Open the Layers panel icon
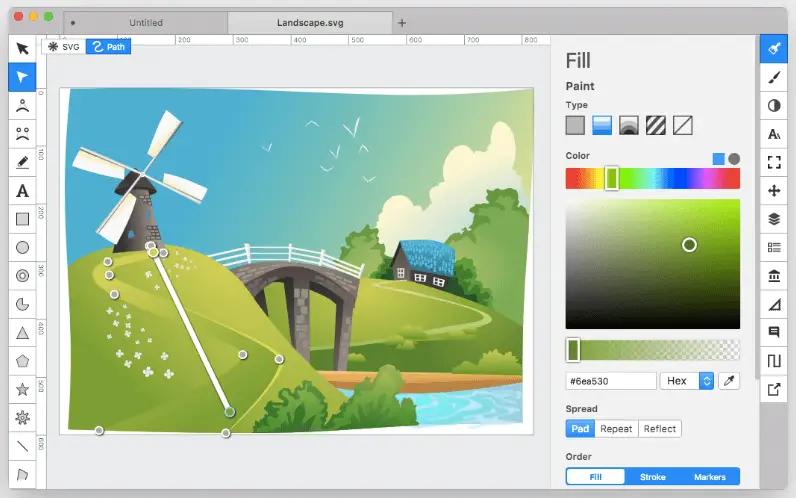Viewport: 796px width, 498px height. tap(773, 218)
